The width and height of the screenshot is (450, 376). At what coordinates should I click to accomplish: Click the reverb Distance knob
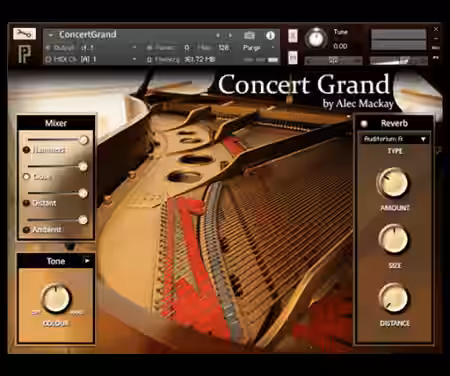393,298
